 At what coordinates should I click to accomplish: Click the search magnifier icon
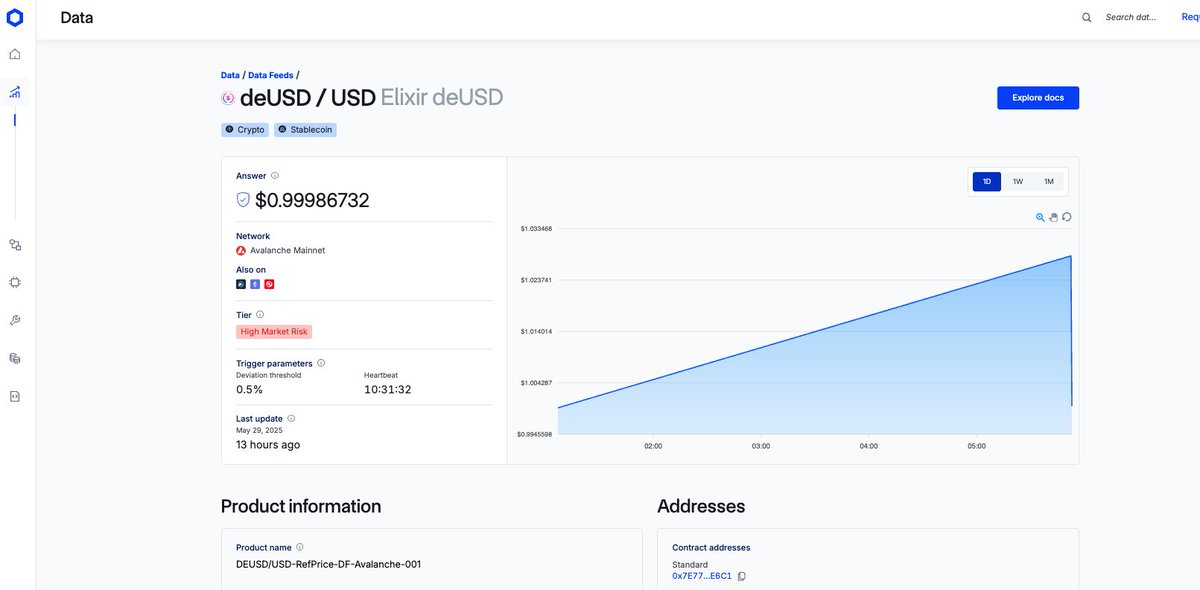tap(1087, 17)
